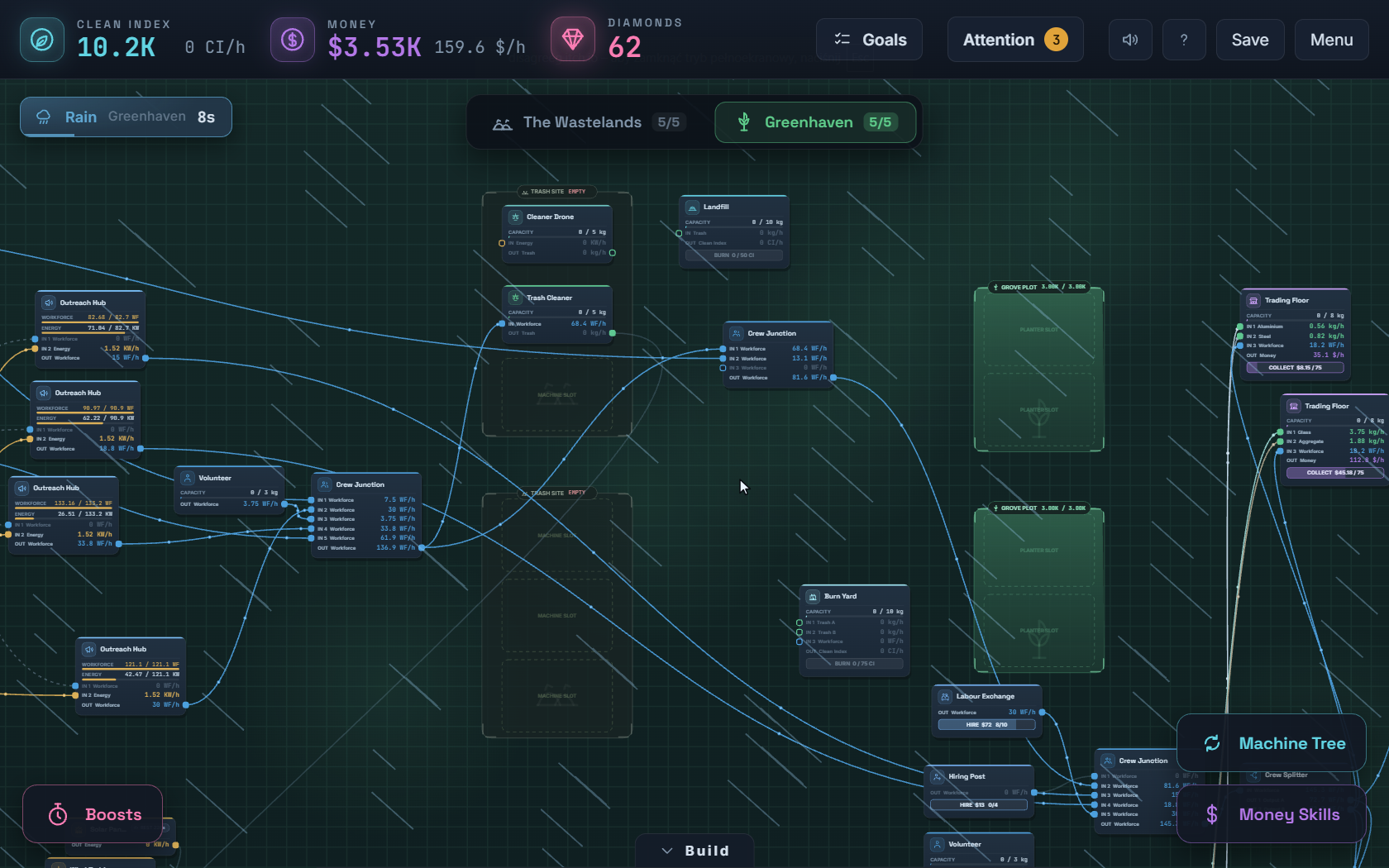Click the diamonds count 62
This screenshot has height=868, width=1389.
[x=625, y=47]
